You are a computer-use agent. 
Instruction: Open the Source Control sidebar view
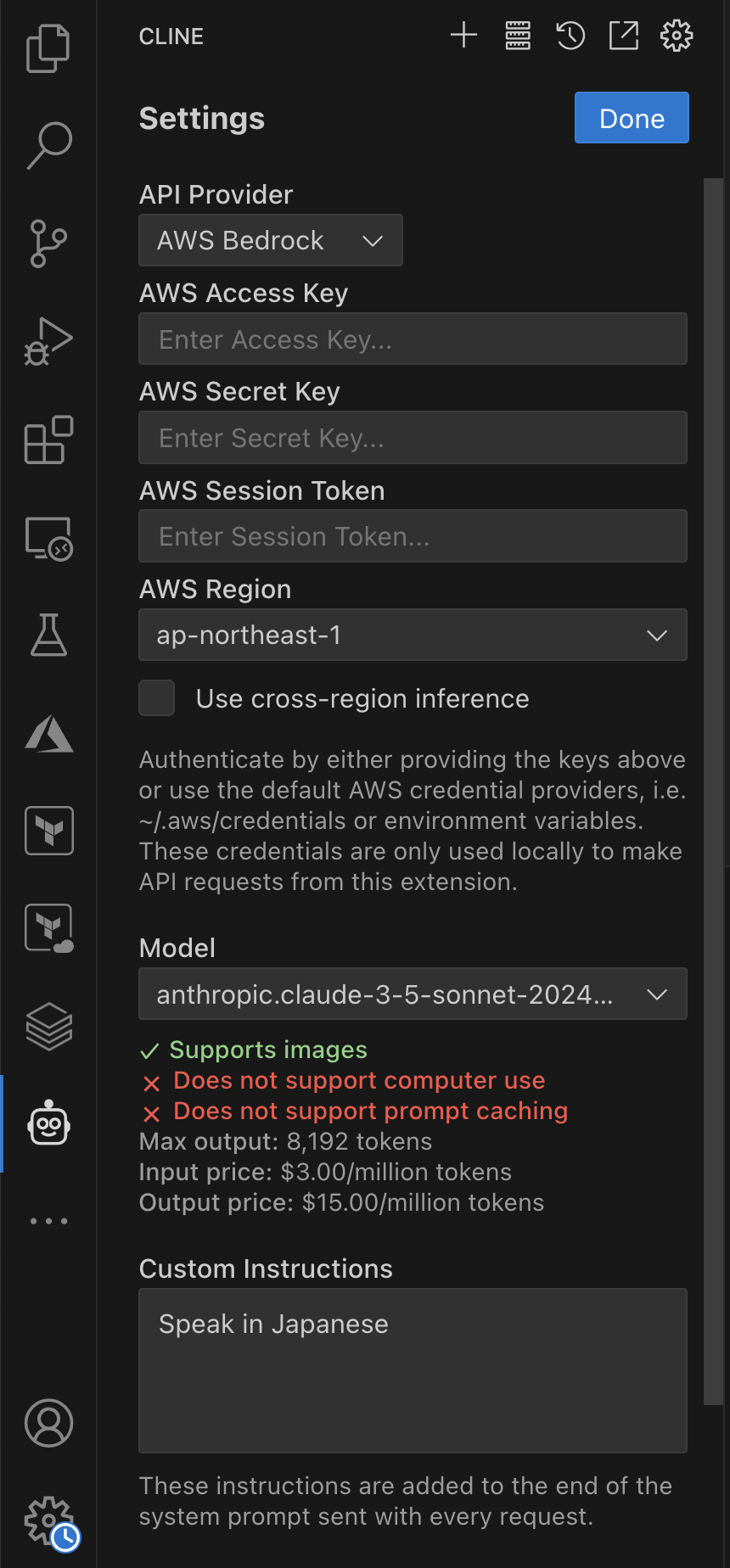(x=48, y=244)
